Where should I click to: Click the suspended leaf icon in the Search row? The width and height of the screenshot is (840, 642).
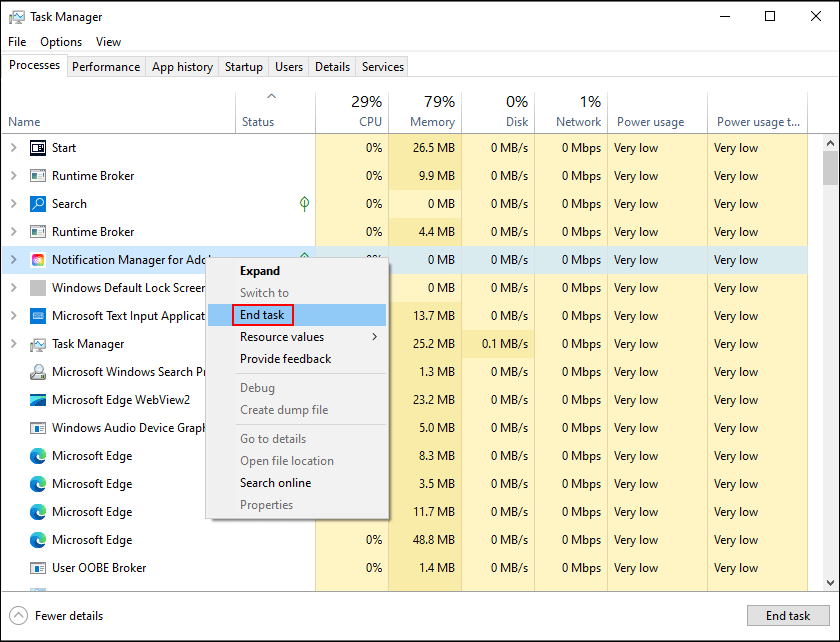pyautogui.click(x=304, y=204)
